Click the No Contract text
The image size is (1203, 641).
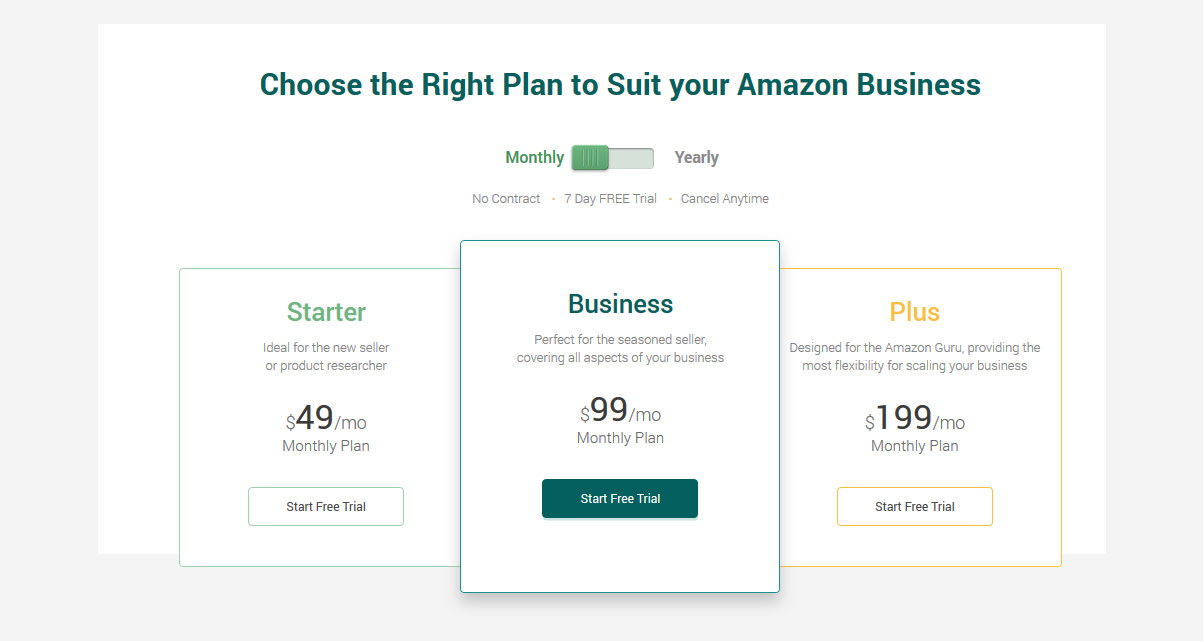506,199
